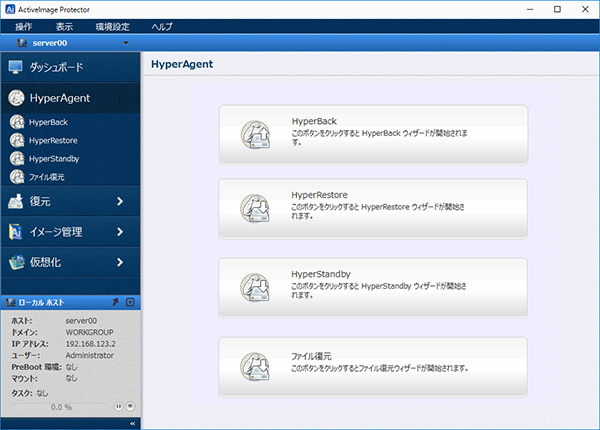Expand the 復元 sidebar section
The height and width of the screenshot is (430, 600).
(x=120, y=201)
